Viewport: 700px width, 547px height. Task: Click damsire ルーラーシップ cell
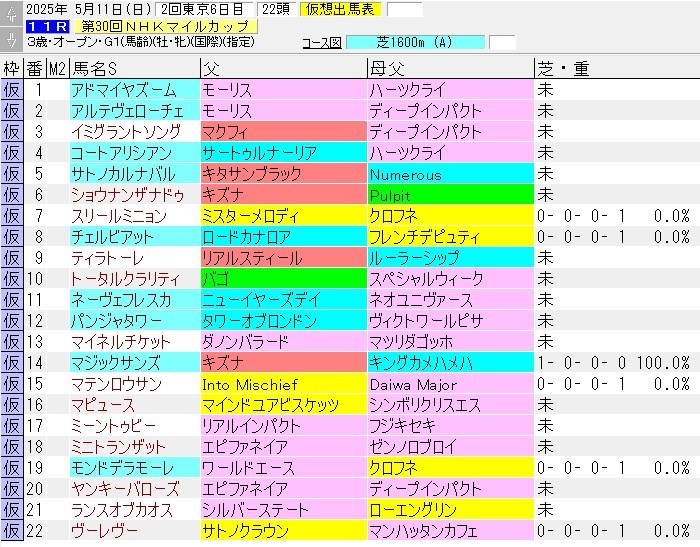pos(450,258)
